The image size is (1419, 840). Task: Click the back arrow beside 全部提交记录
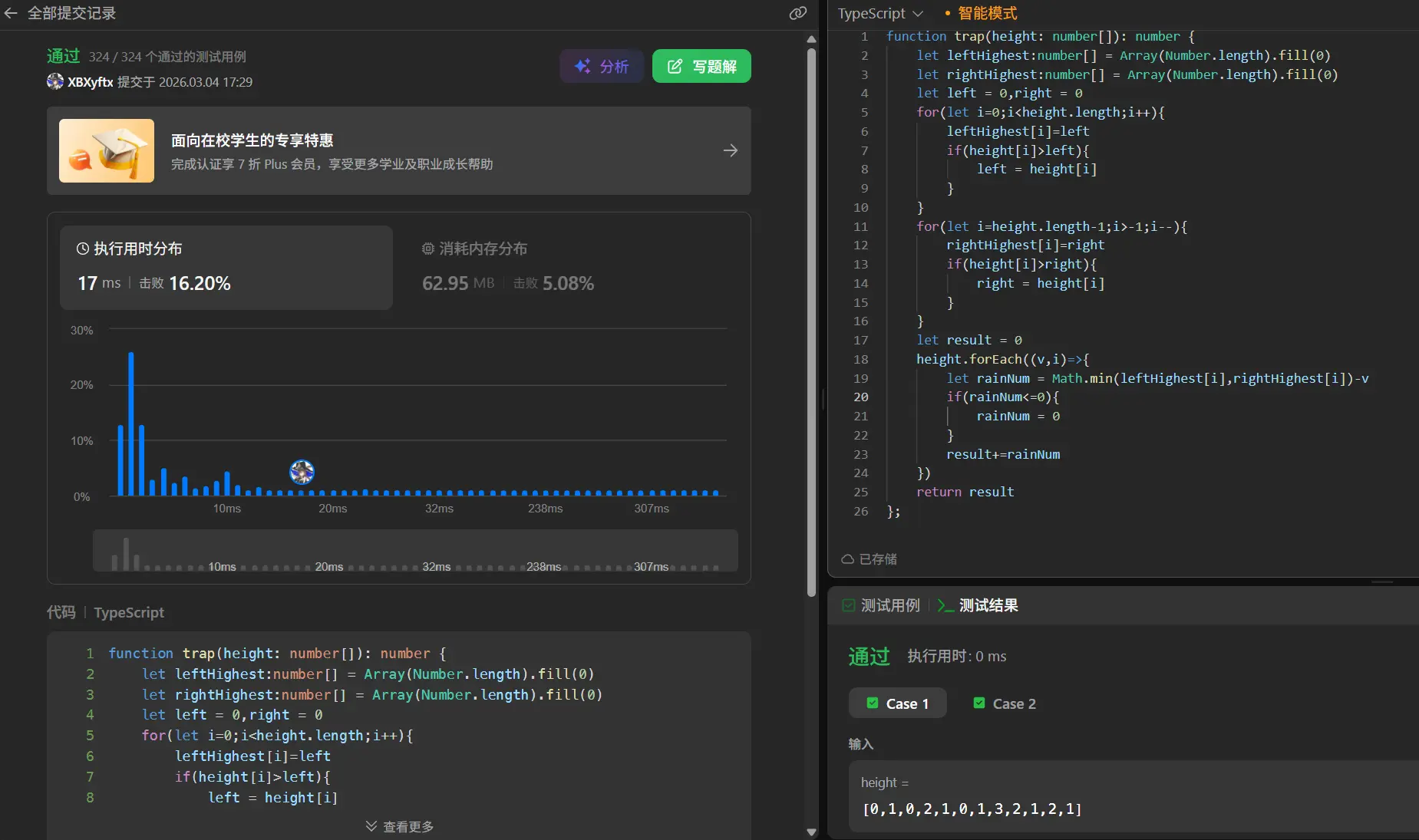[x=11, y=13]
